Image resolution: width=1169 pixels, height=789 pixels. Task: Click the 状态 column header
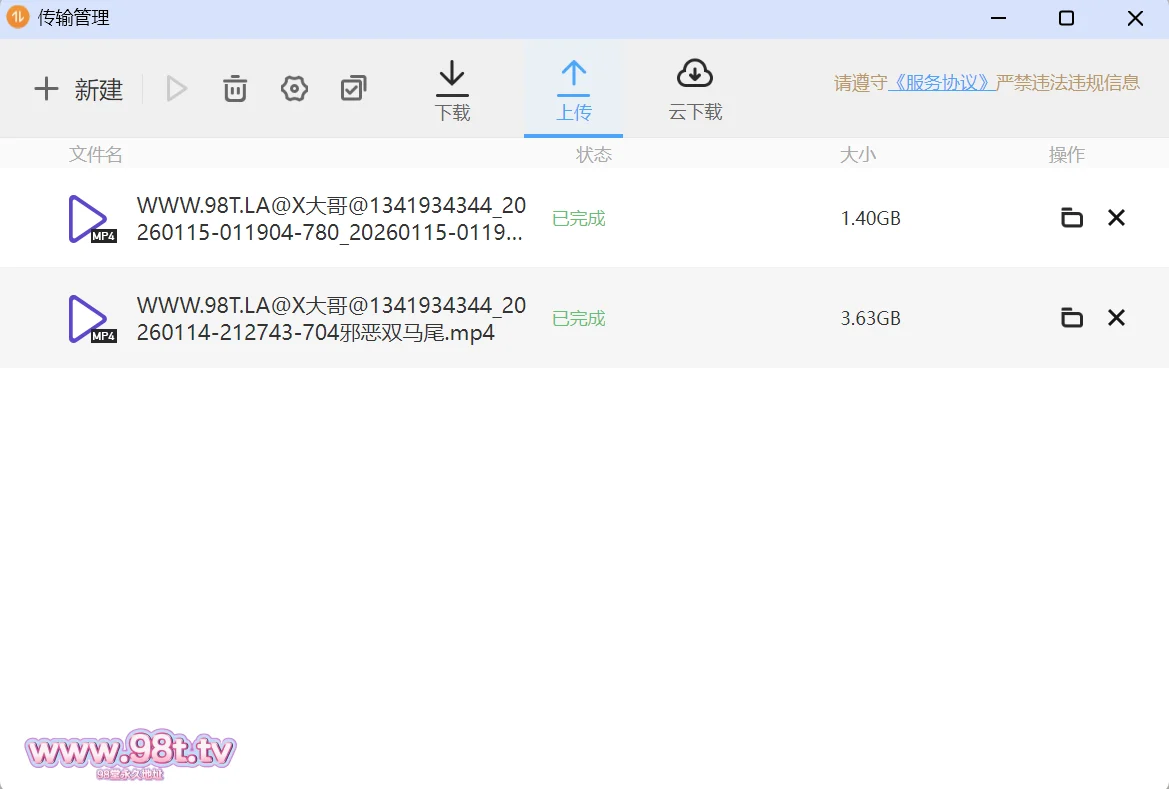coord(594,155)
